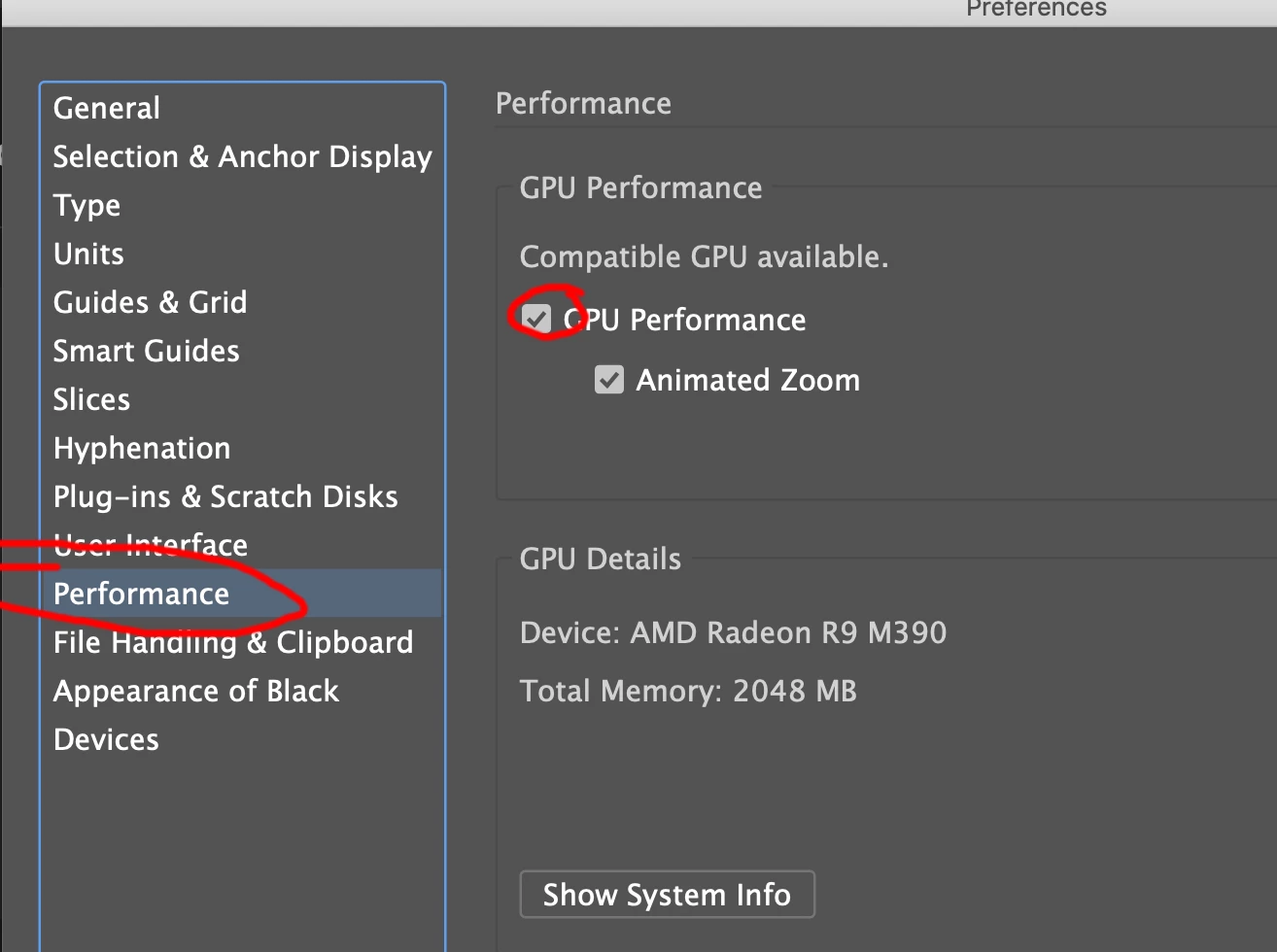Open the General preferences category

tap(107, 108)
